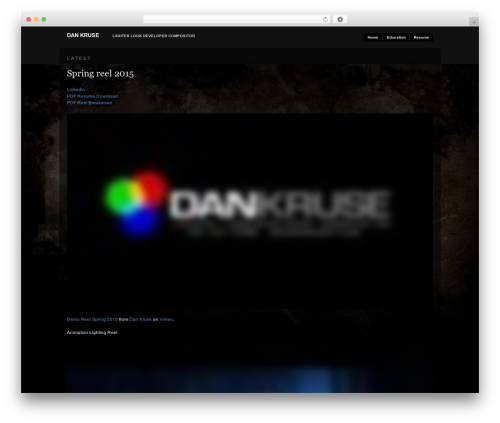
Task: Open the PDF Resume Download link
Action: [x=92, y=96]
